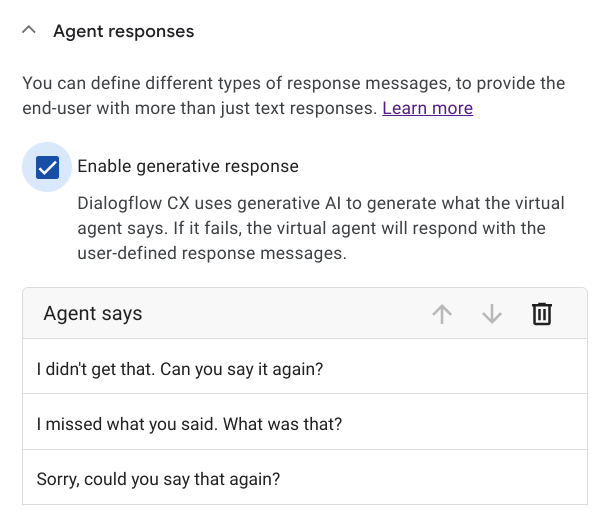Move Agent says block down
This screenshot has height=513, width=608.
[x=491, y=314]
